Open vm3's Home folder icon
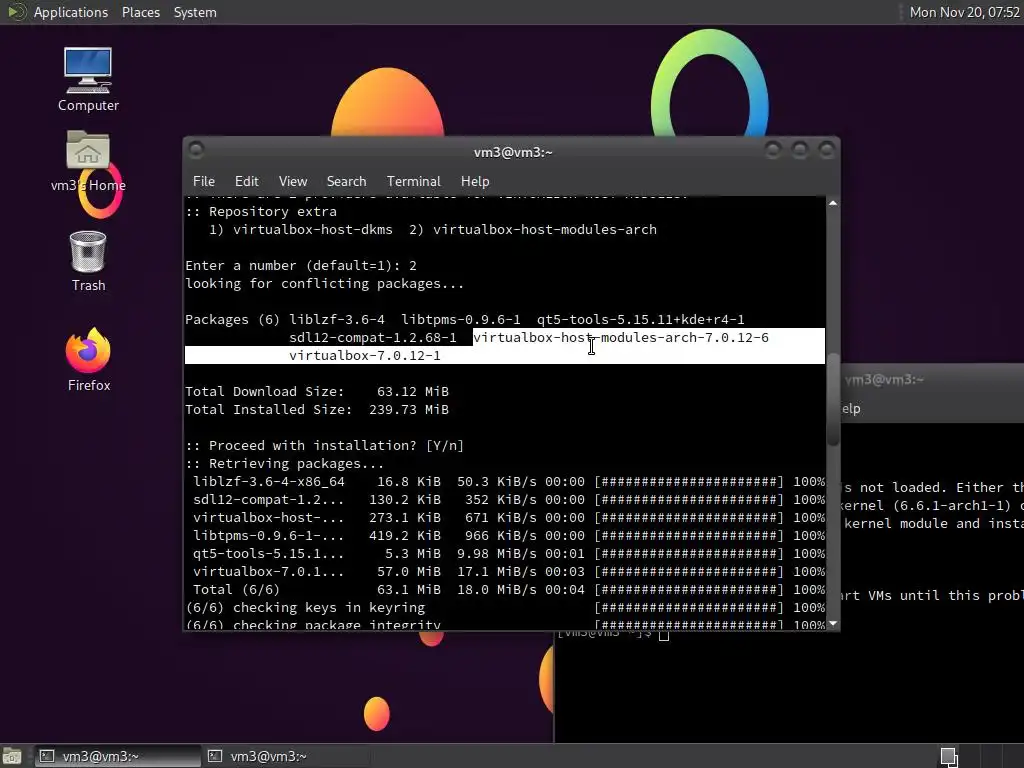The image size is (1024, 768). (88, 161)
